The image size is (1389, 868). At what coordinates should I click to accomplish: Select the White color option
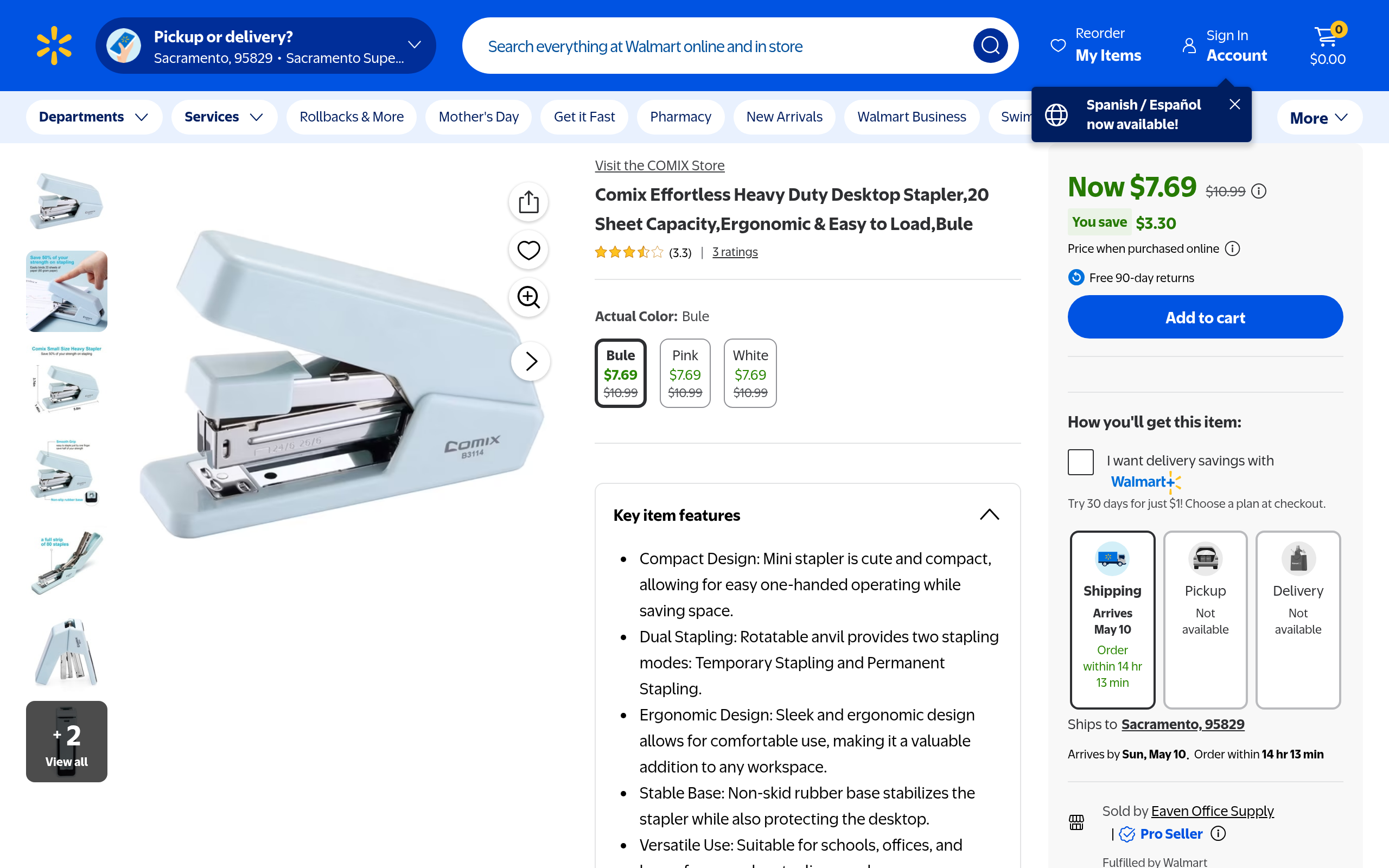pyautogui.click(x=750, y=373)
